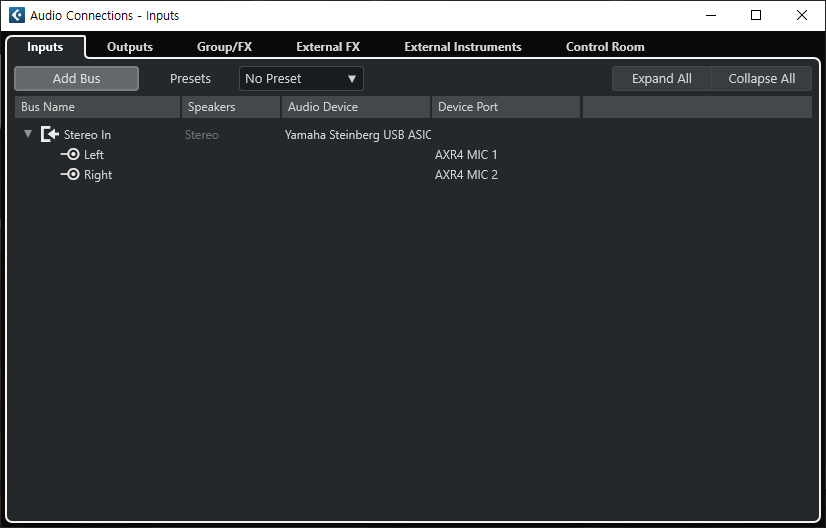Open the External Instruments tab

tap(463, 47)
